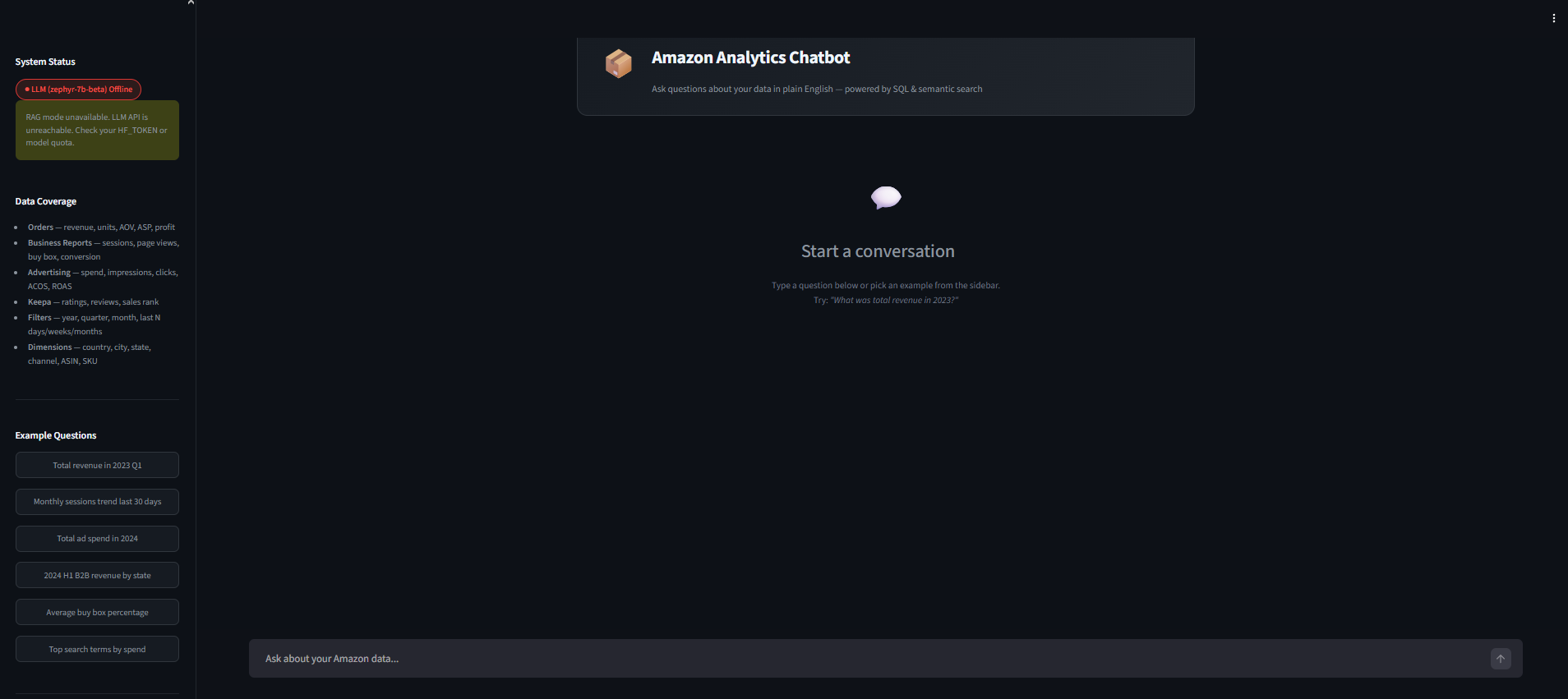Screen dimensions: 1568x699
Task: Click the send arrow button
Action: point(1501,659)
